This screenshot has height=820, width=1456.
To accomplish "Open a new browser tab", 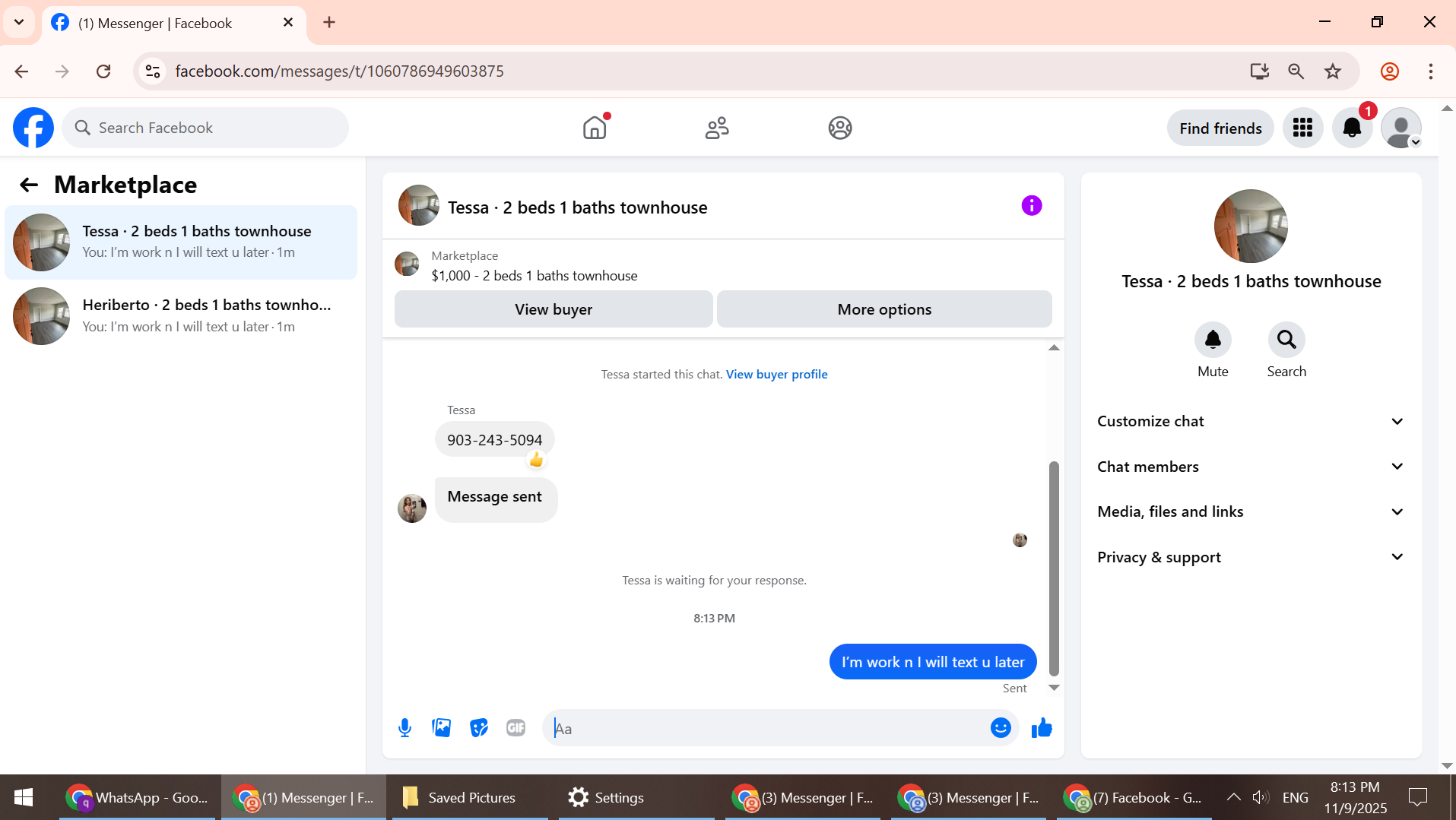I will coord(329,23).
